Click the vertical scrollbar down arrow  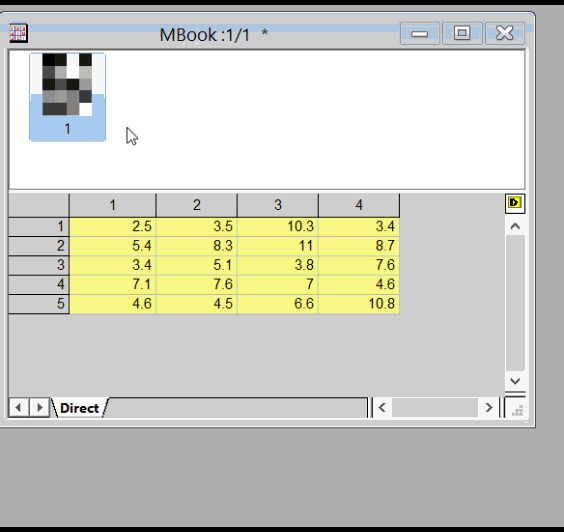515,381
